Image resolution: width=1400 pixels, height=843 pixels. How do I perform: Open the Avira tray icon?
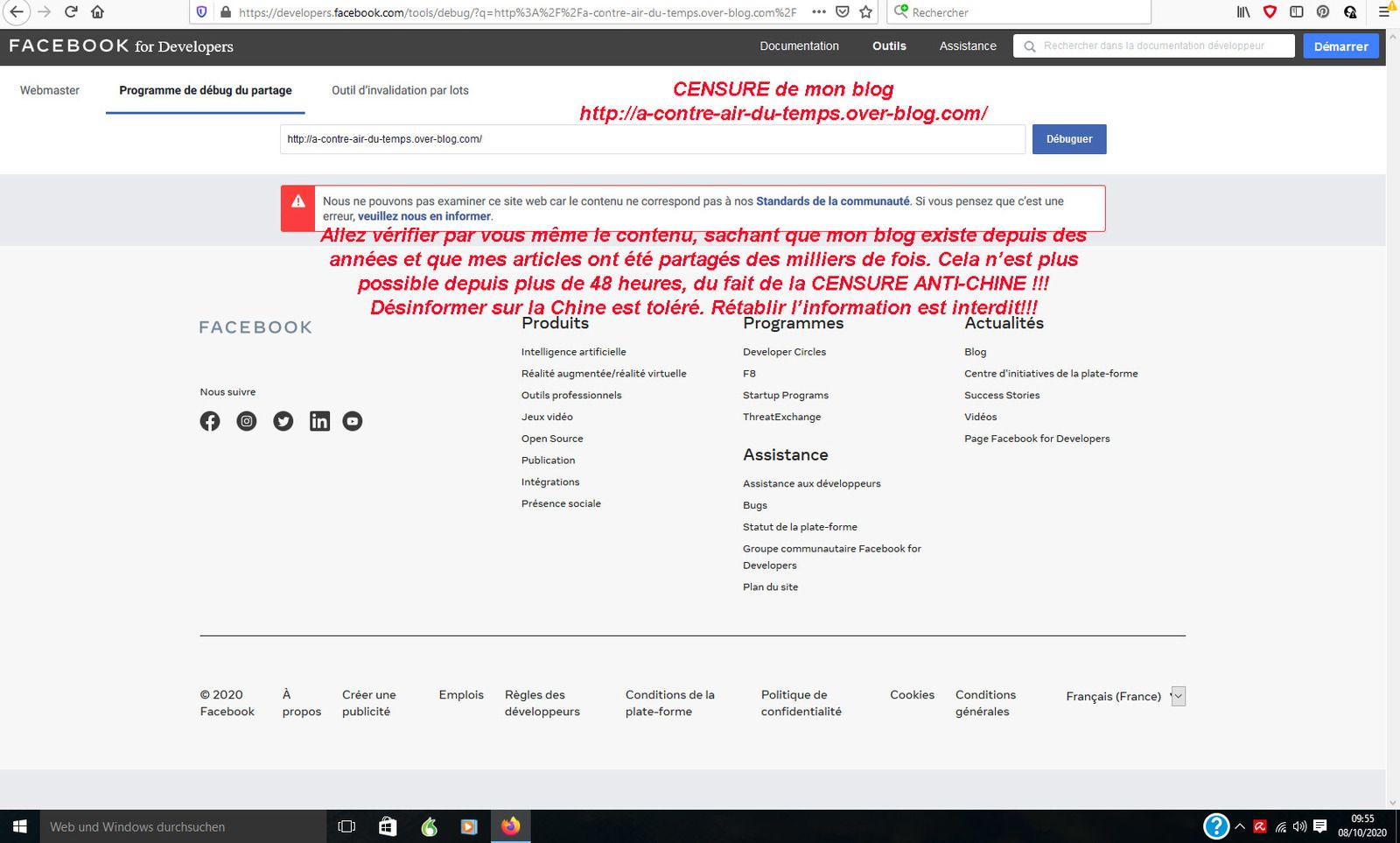click(x=1260, y=826)
